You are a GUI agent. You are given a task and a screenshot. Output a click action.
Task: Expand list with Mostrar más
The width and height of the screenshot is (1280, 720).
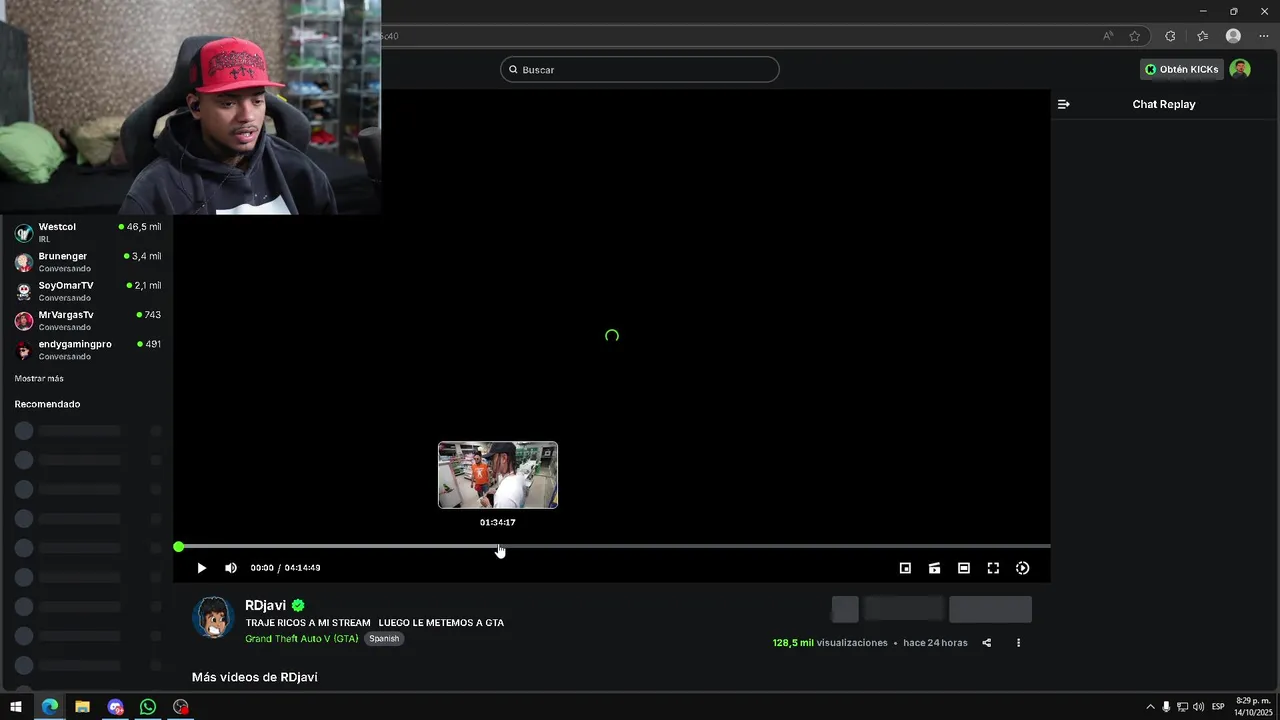39,379
